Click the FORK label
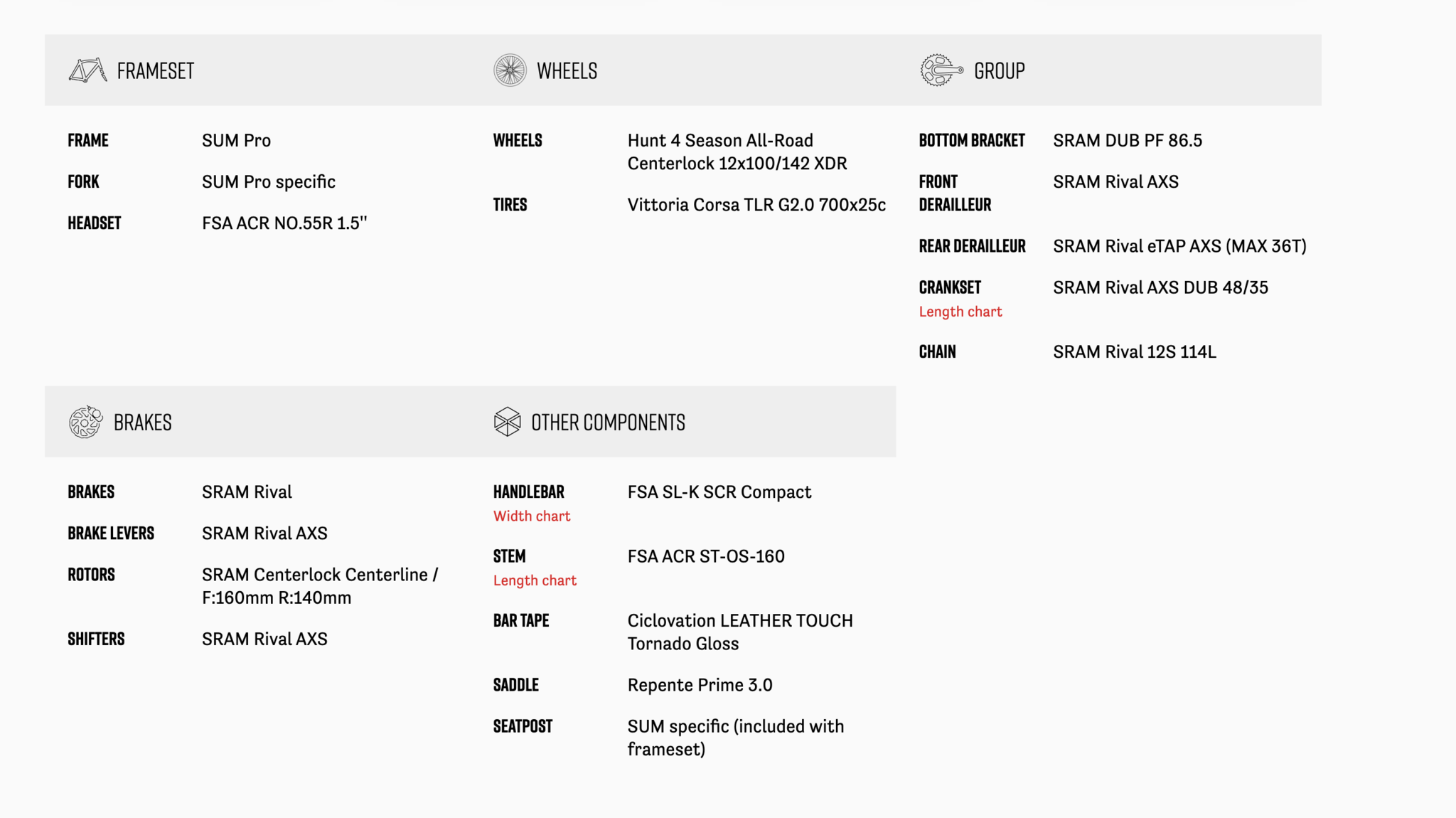1456x818 pixels. 83,181
